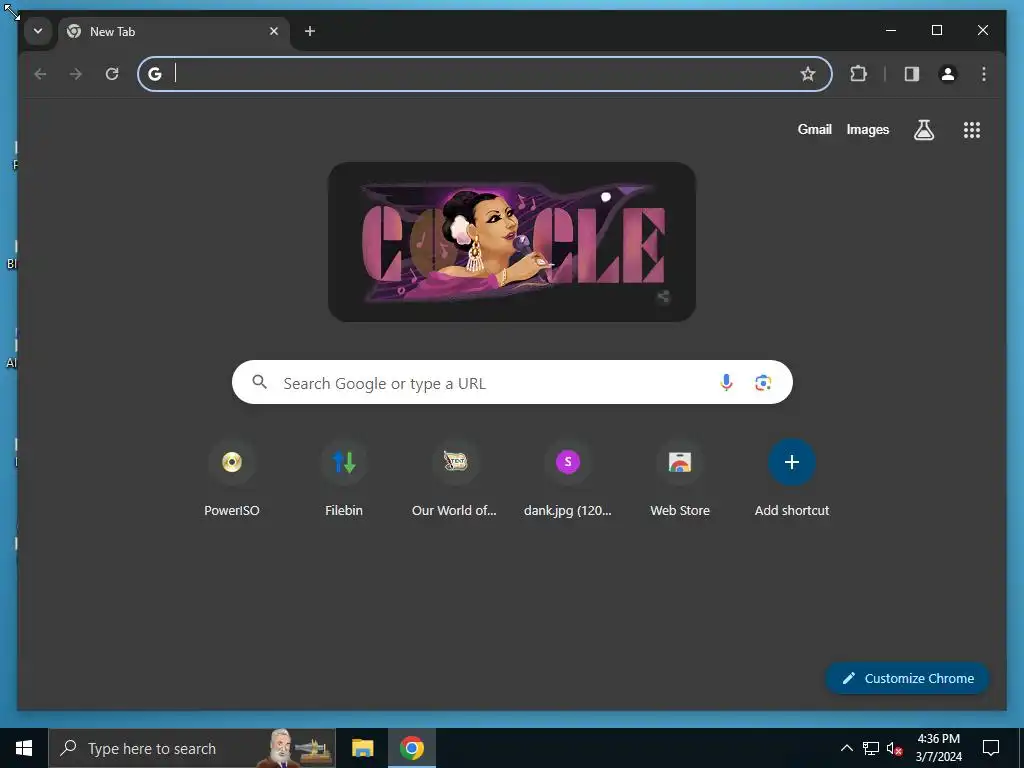Click Customize Chrome button

(x=908, y=679)
